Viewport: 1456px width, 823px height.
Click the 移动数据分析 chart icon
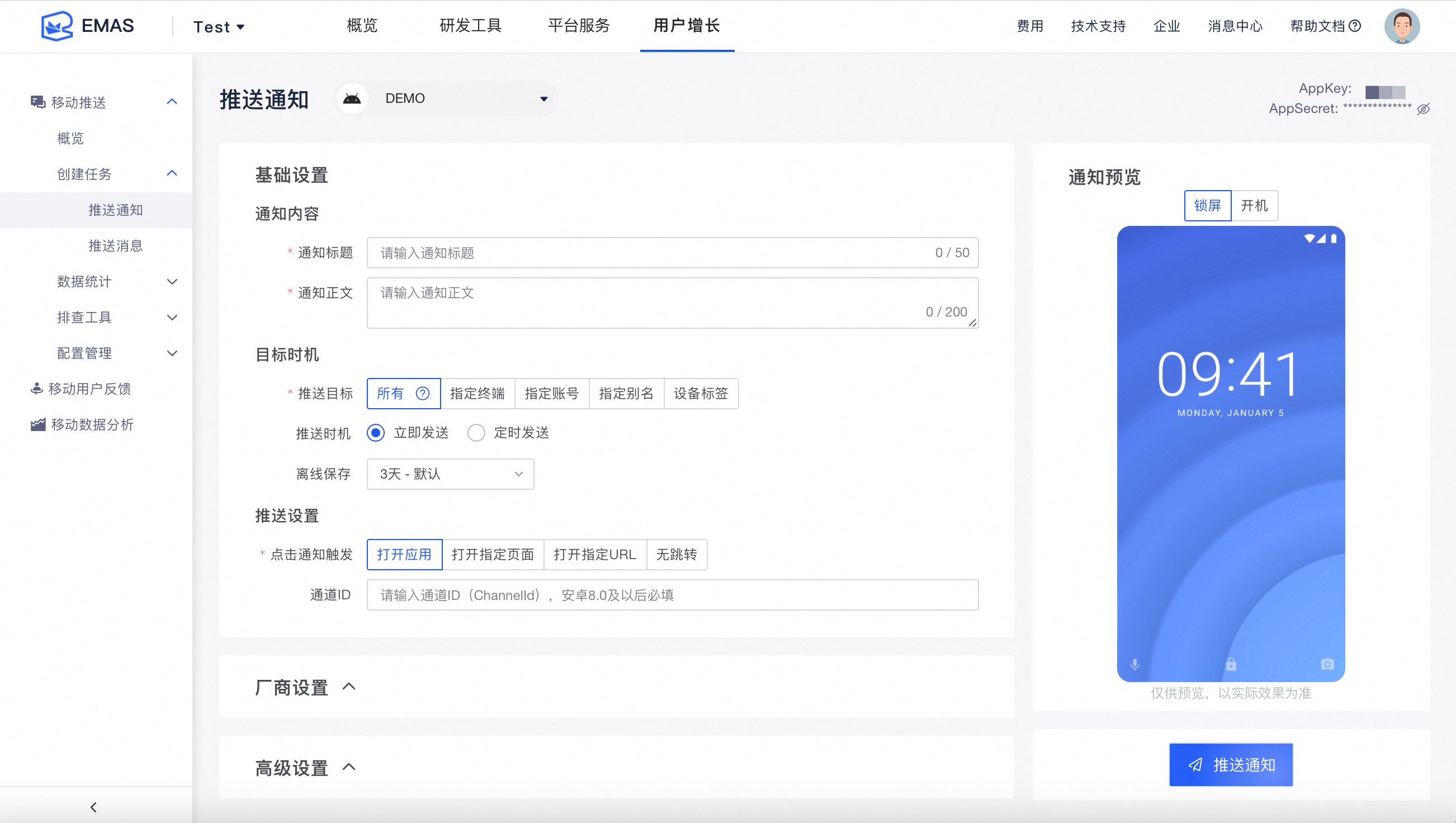[38, 424]
